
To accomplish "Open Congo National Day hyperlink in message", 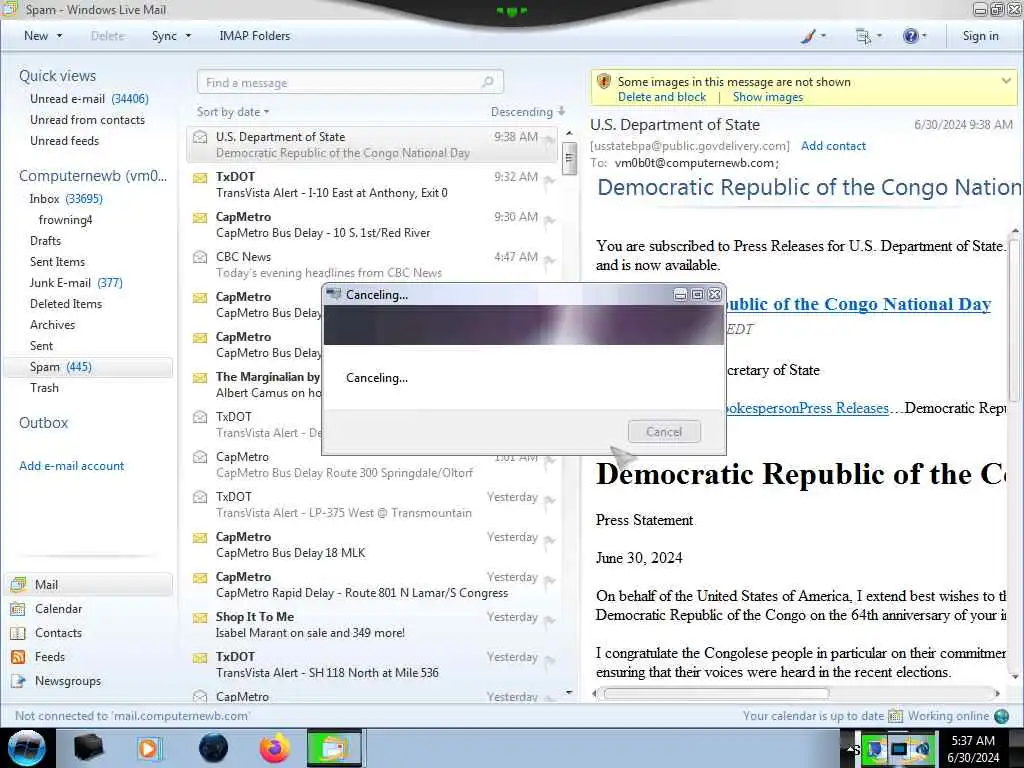I will coord(859,304).
